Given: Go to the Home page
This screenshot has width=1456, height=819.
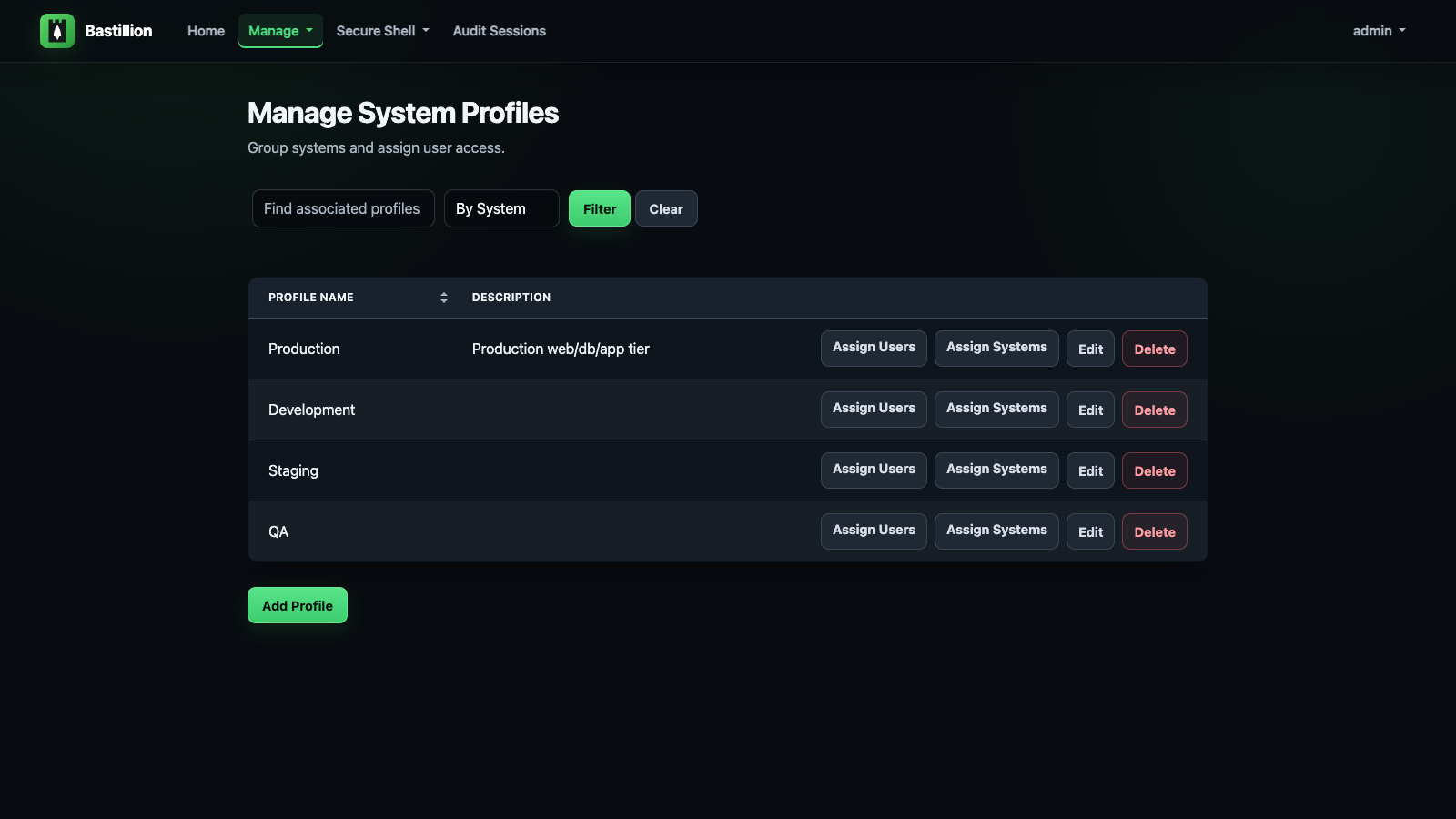Looking at the screenshot, I should click(x=206, y=31).
